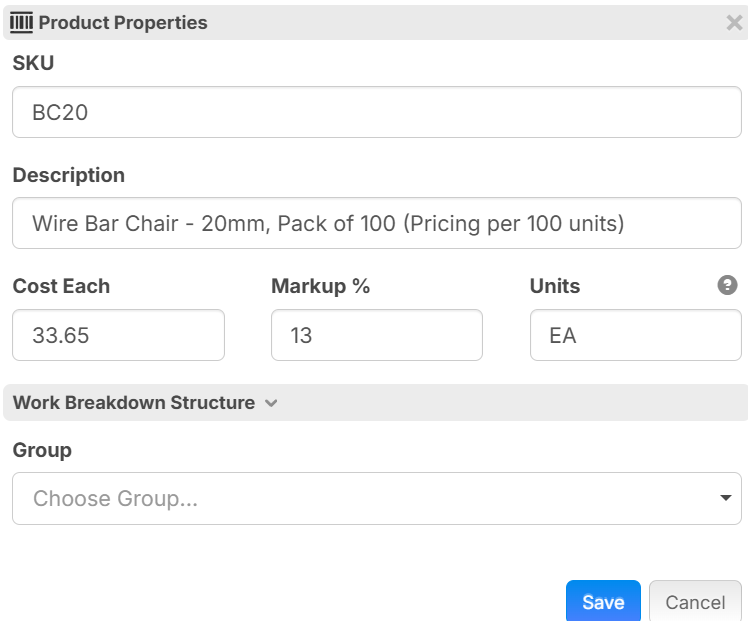Click the Group dropdown arrow

[724, 498]
